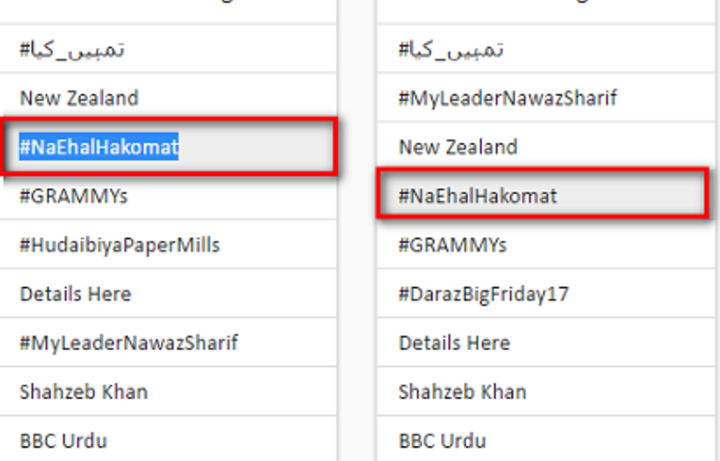Click boxed #NaEhalHakomat in right list
Screen dimensions: 720x461
[x=478, y=196]
